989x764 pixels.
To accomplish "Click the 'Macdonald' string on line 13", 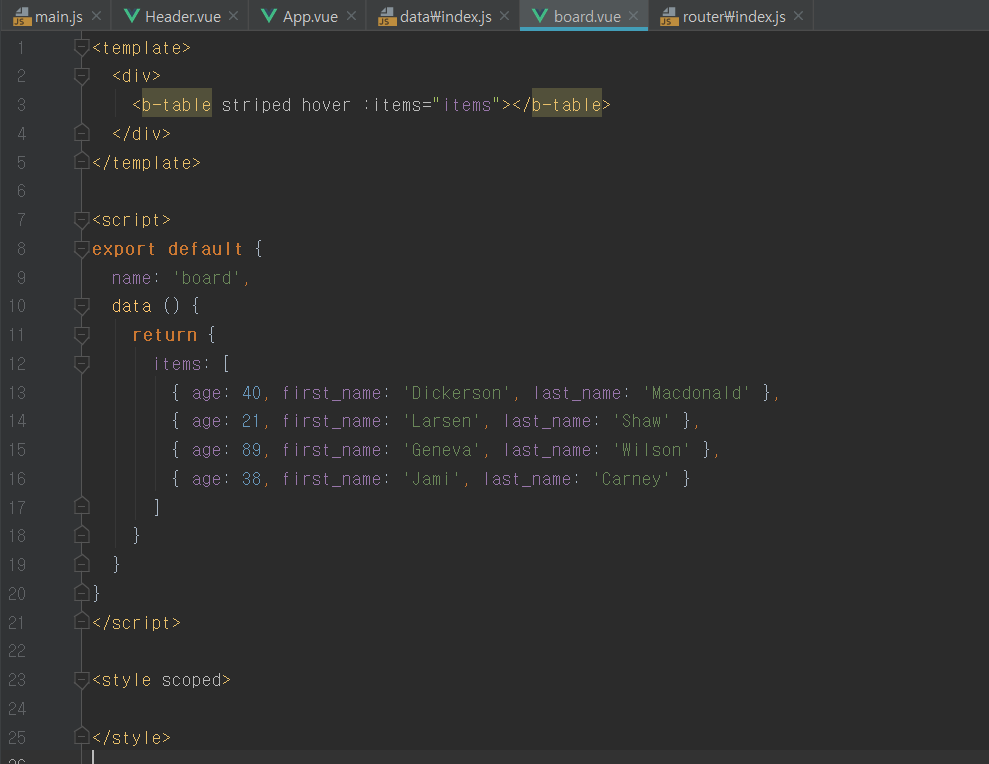I will 697,393.
